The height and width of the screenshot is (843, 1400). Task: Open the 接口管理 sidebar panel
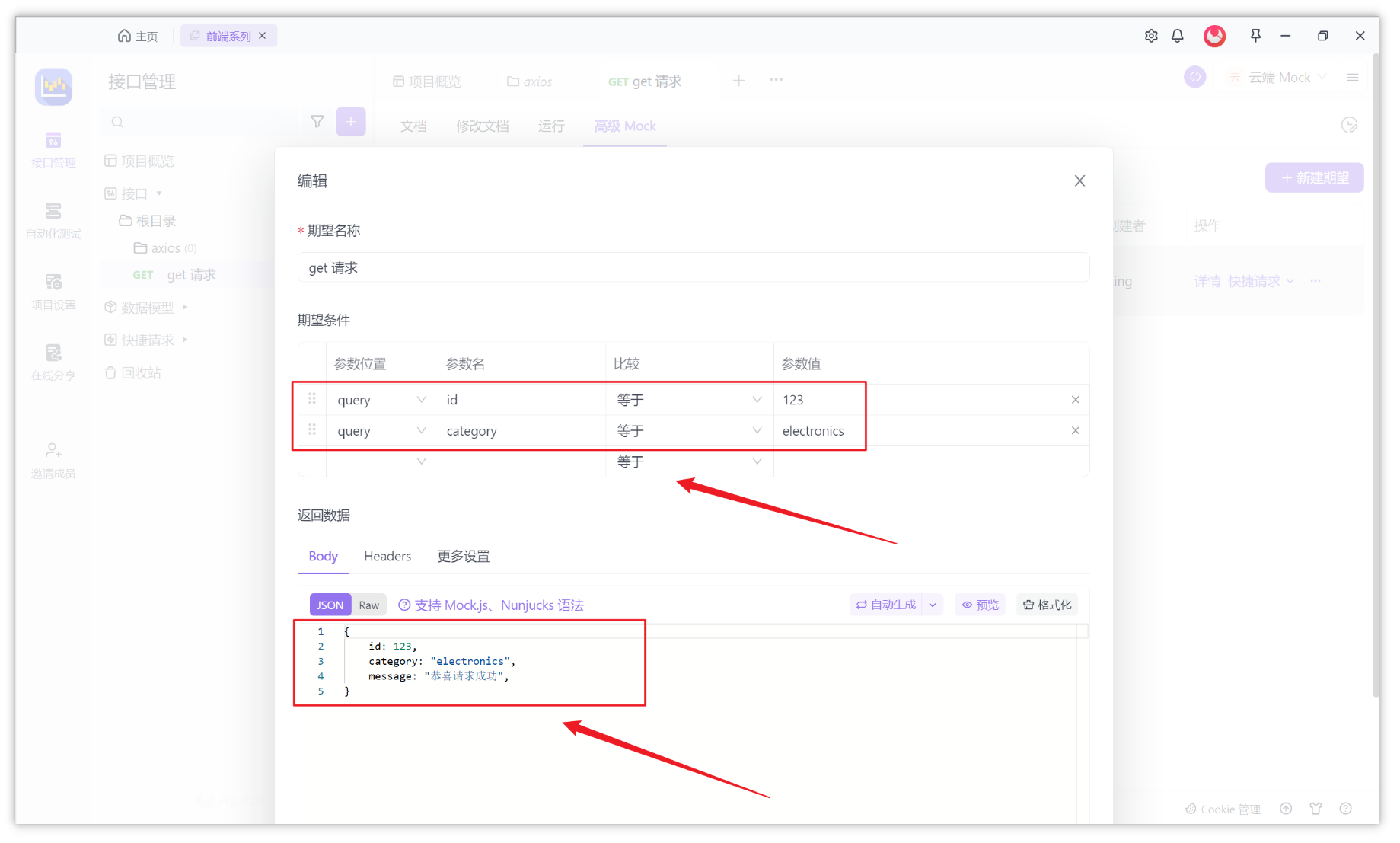coord(53,148)
